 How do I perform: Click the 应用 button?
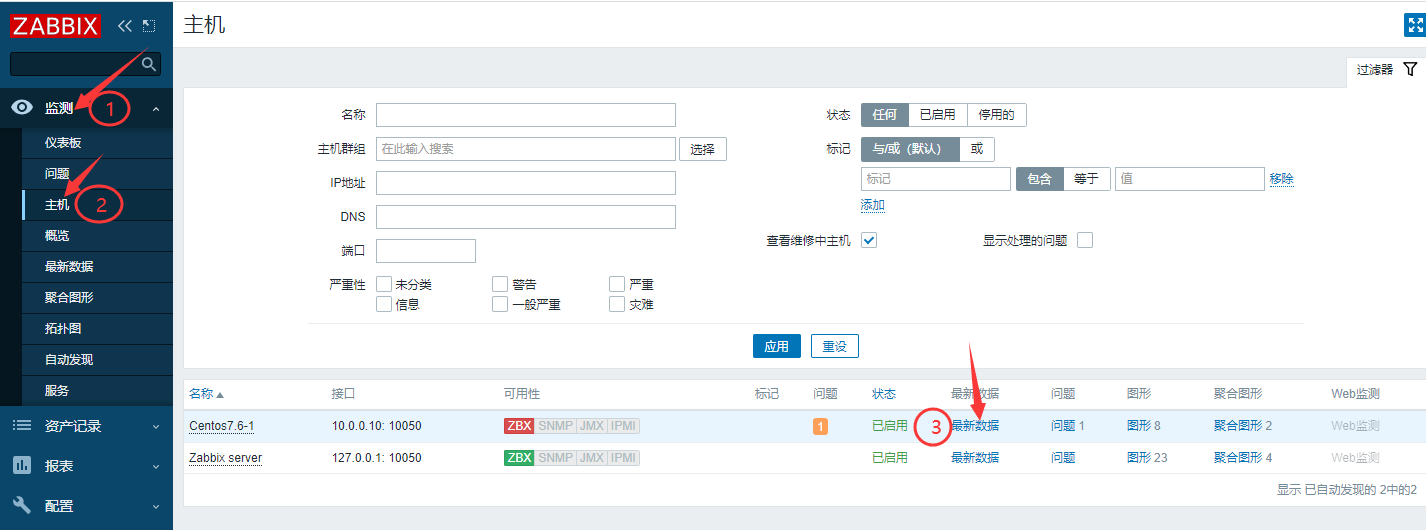(776, 346)
